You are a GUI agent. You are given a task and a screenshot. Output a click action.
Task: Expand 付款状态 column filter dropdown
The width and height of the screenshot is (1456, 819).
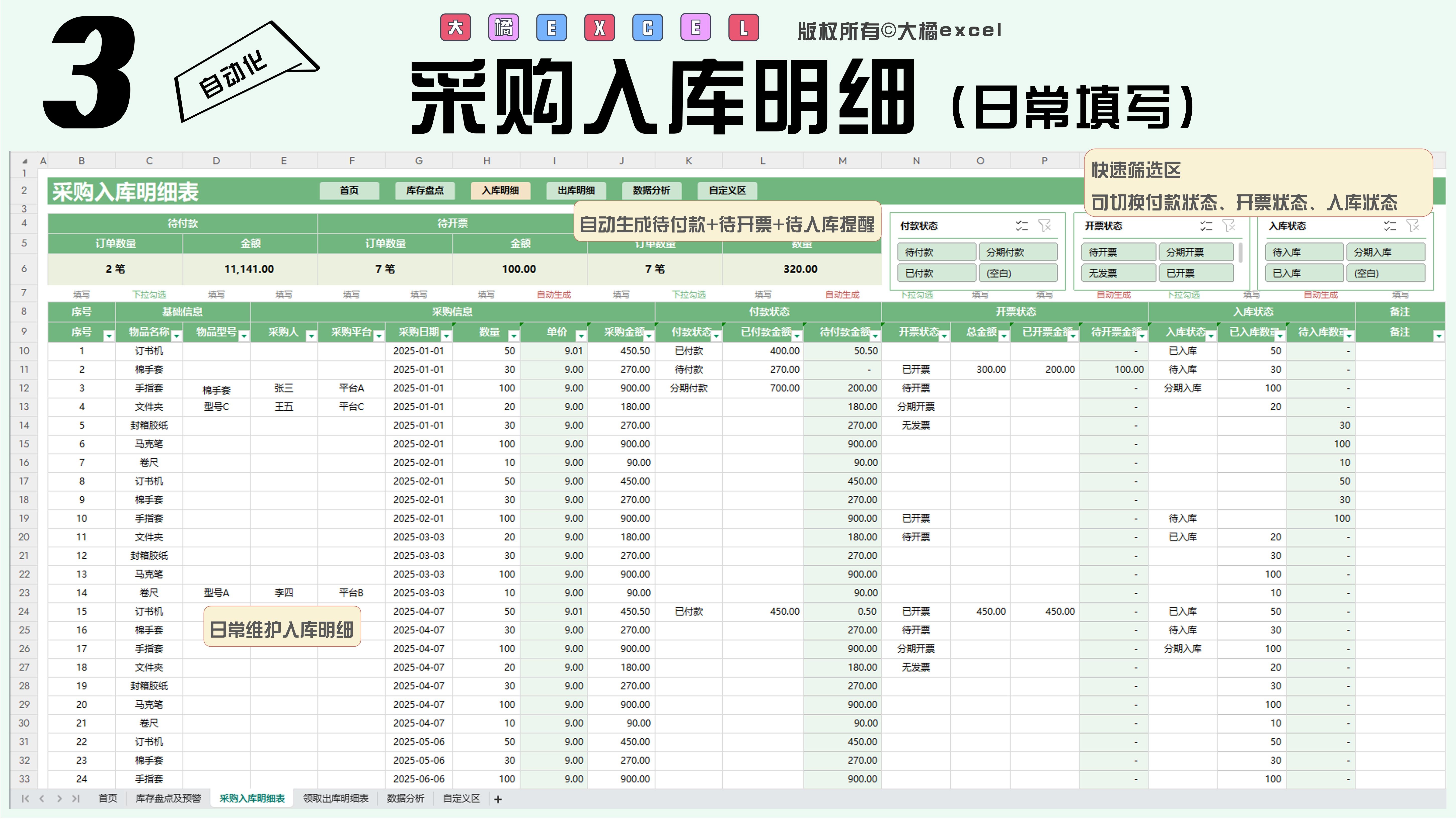[716, 336]
